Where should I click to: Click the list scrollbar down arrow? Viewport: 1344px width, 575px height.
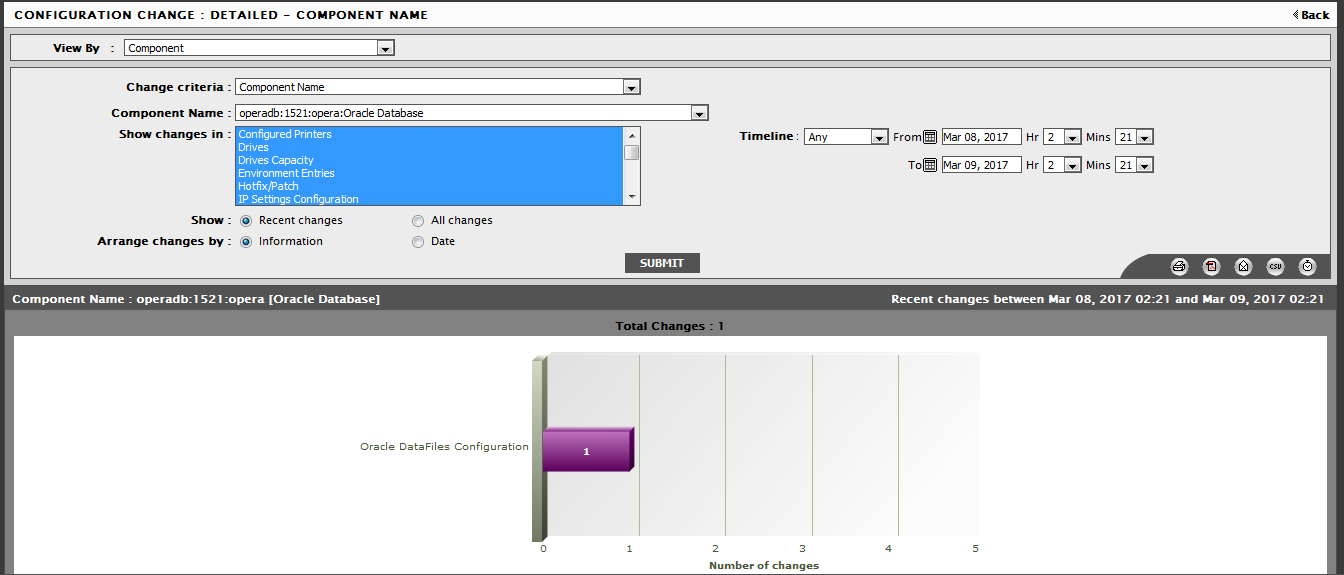pyautogui.click(x=631, y=197)
